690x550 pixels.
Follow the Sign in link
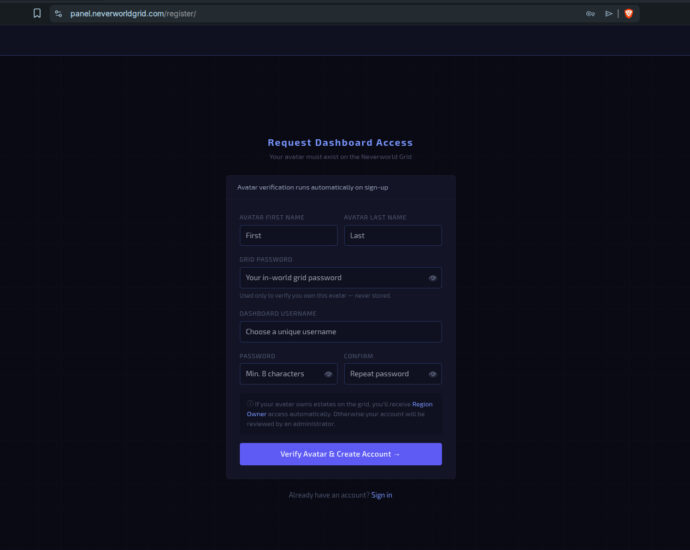(382, 495)
